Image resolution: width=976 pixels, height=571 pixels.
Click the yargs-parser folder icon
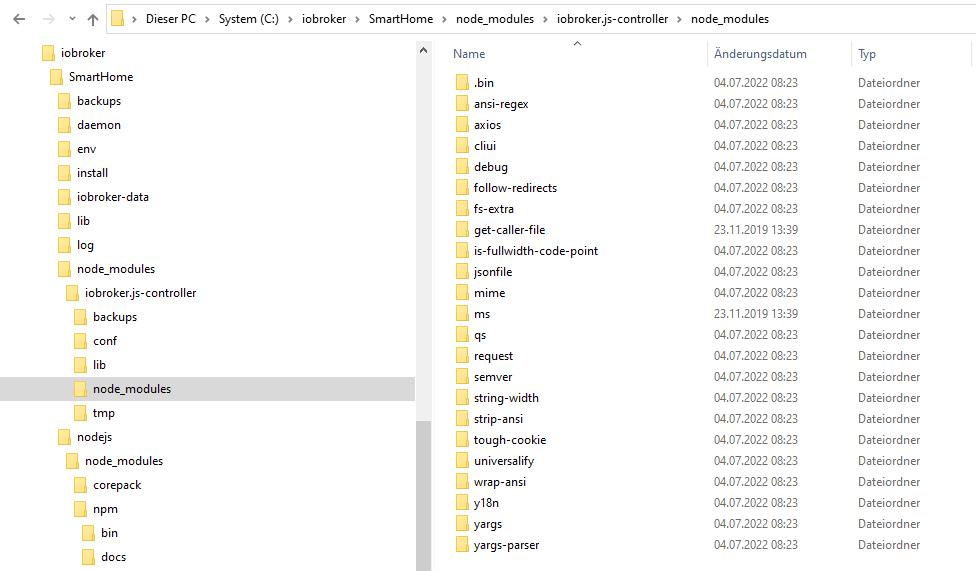tap(462, 545)
